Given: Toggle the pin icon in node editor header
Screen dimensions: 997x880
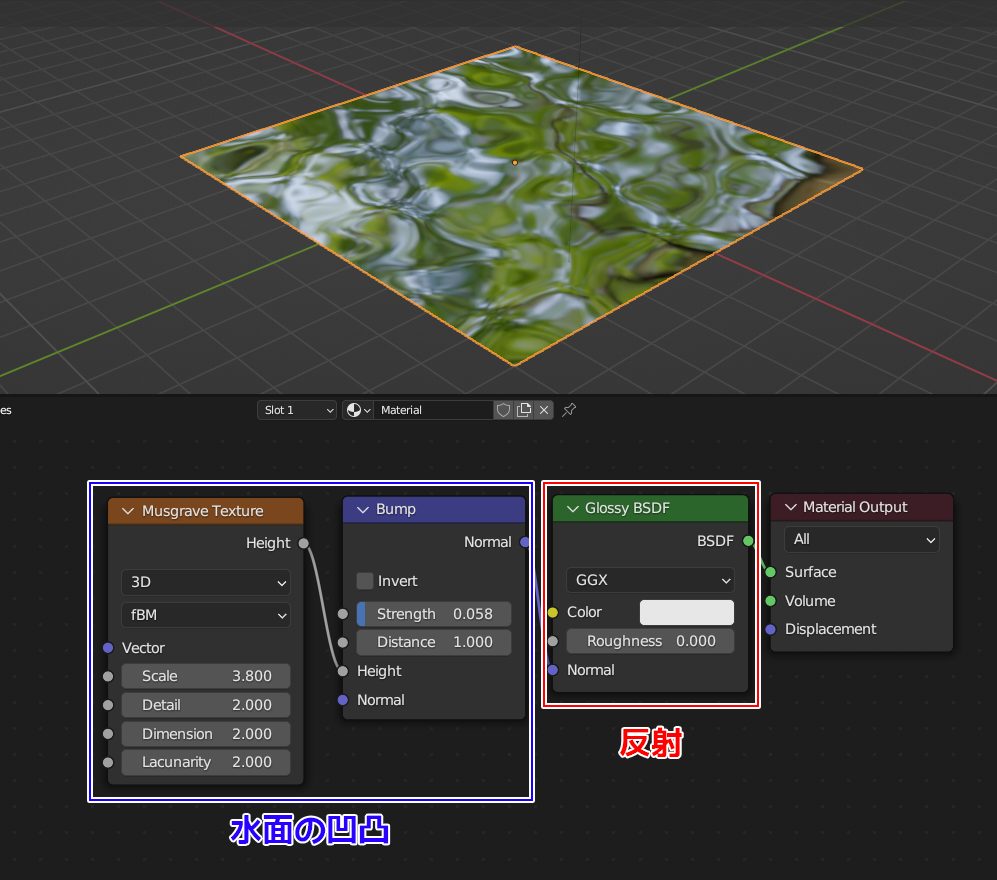Looking at the screenshot, I should (569, 410).
